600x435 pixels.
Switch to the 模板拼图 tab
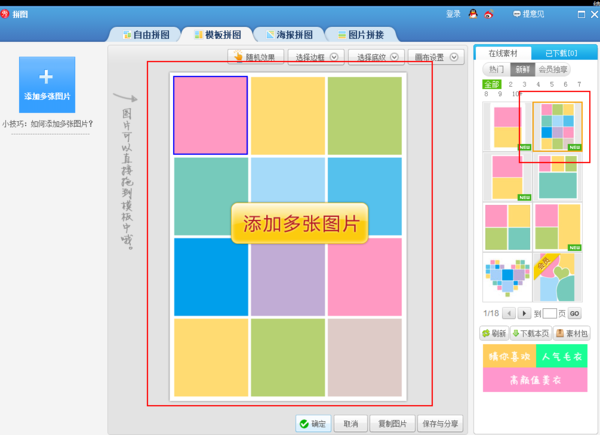tap(218, 35)
